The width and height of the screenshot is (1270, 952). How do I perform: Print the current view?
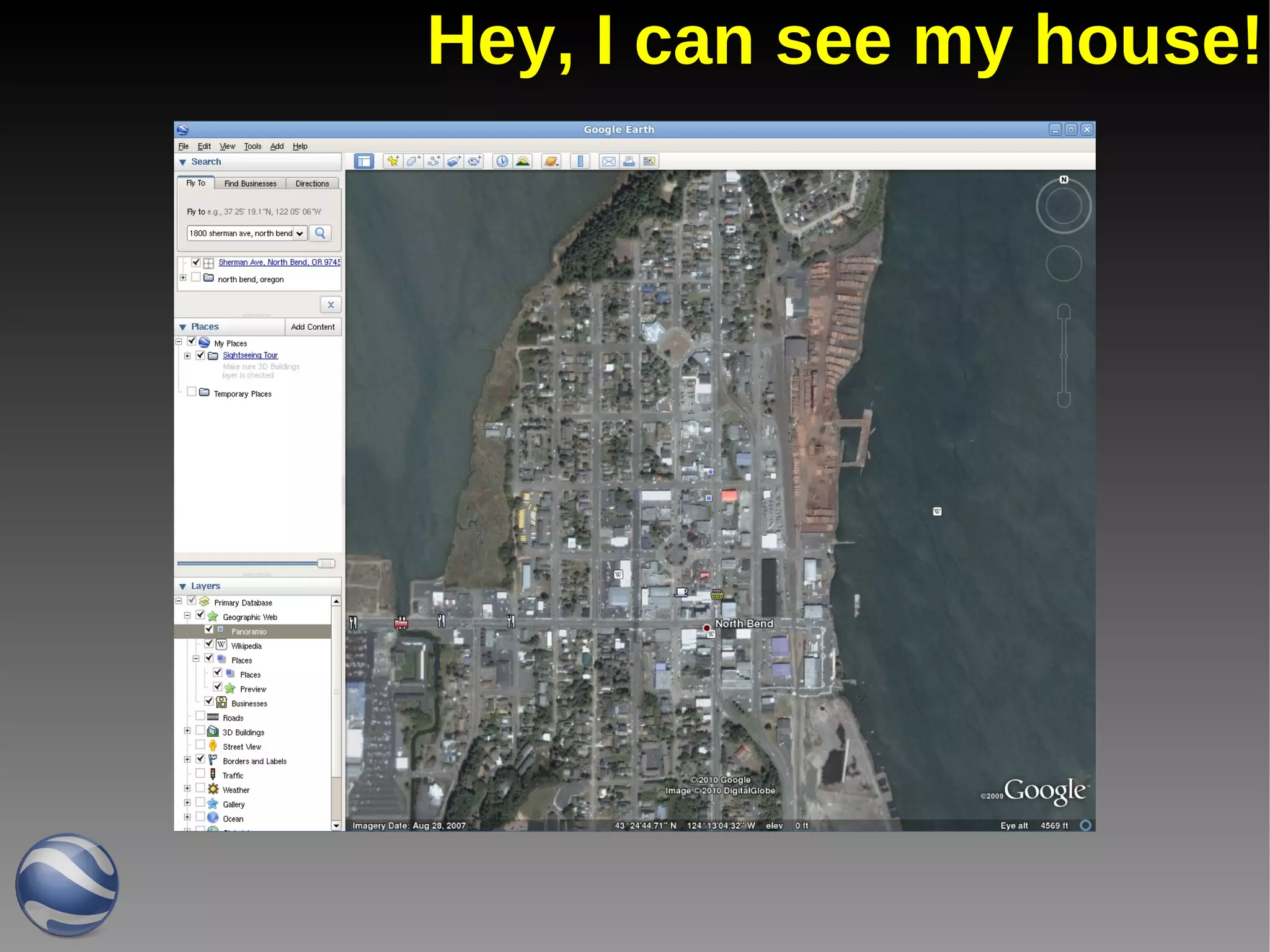(629, 162)
